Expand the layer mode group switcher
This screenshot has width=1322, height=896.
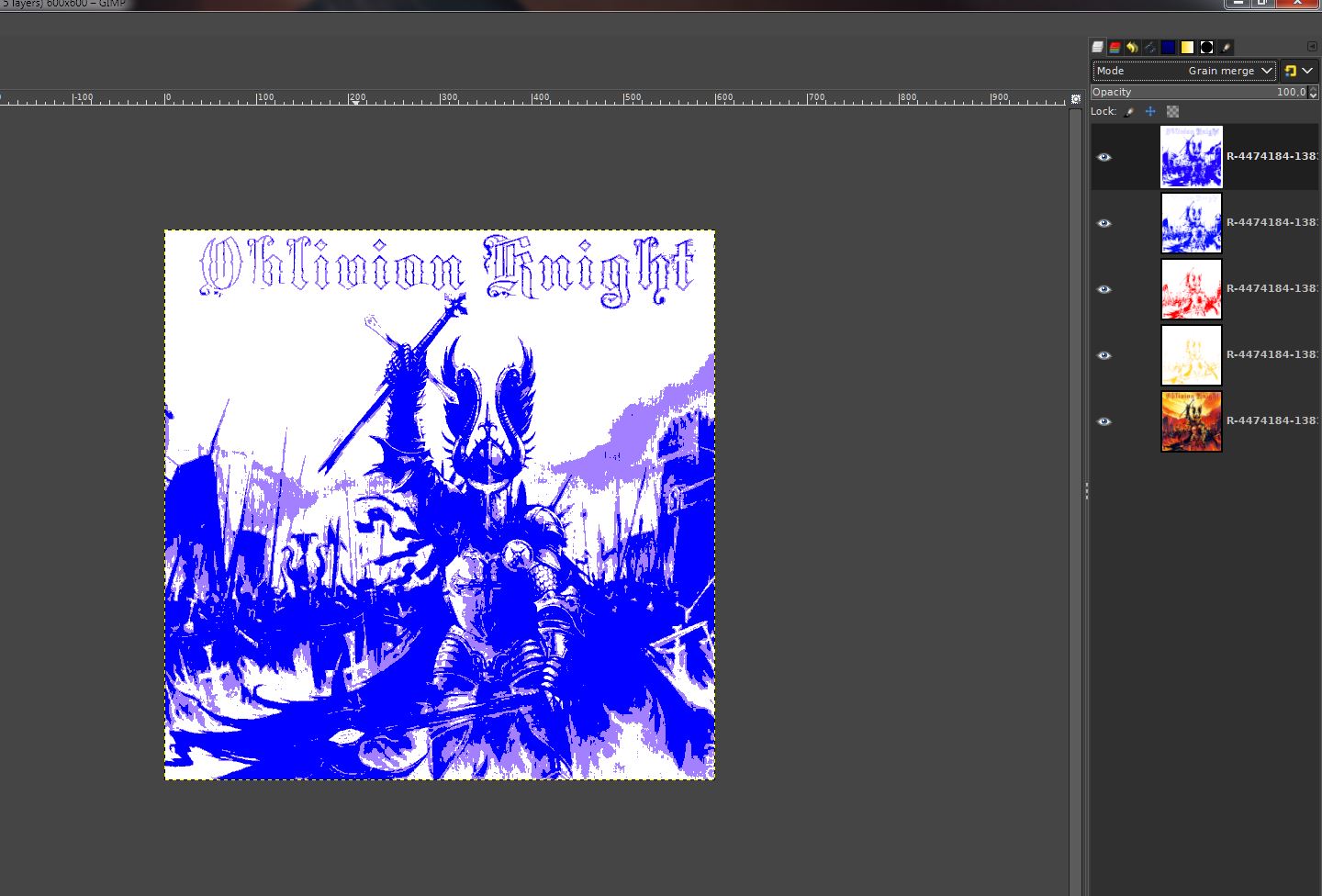pos(1299,71)
